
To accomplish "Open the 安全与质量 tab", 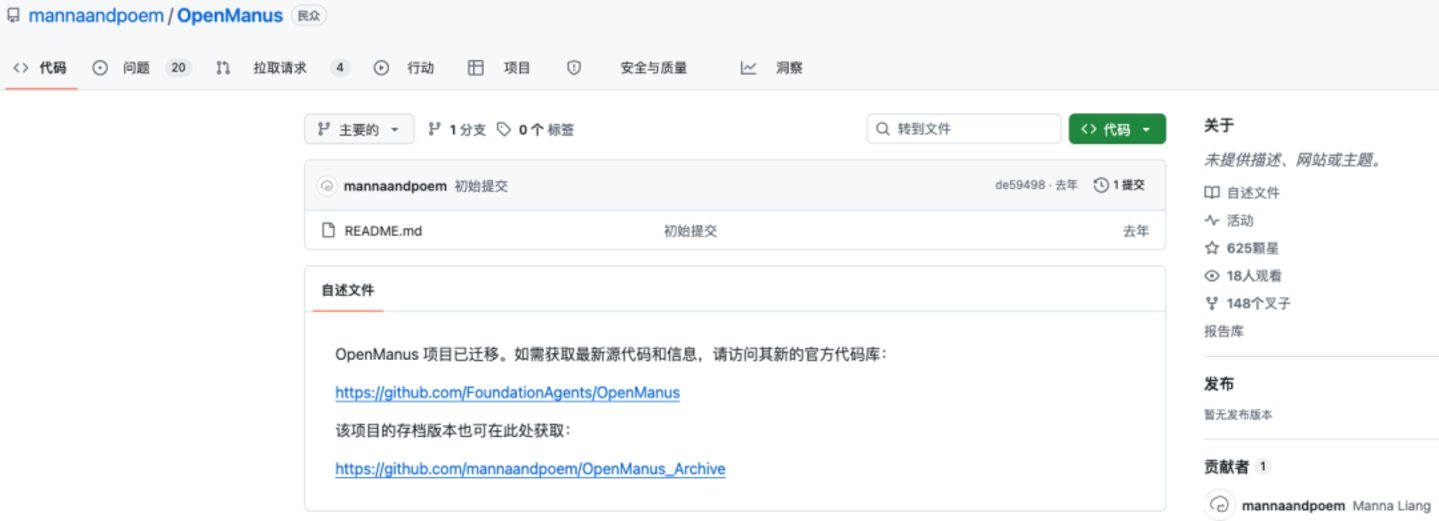I will (654, 68).
